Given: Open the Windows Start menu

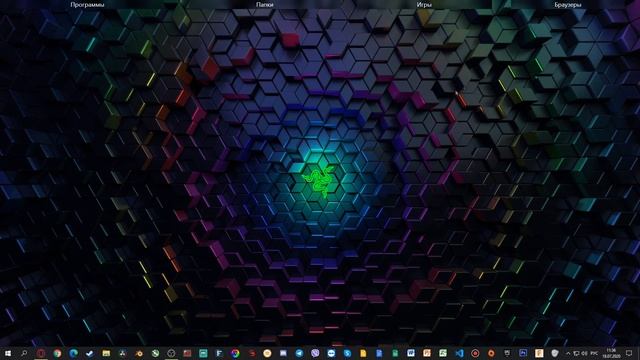Looking at the screenshot, I should coord(8,353).
